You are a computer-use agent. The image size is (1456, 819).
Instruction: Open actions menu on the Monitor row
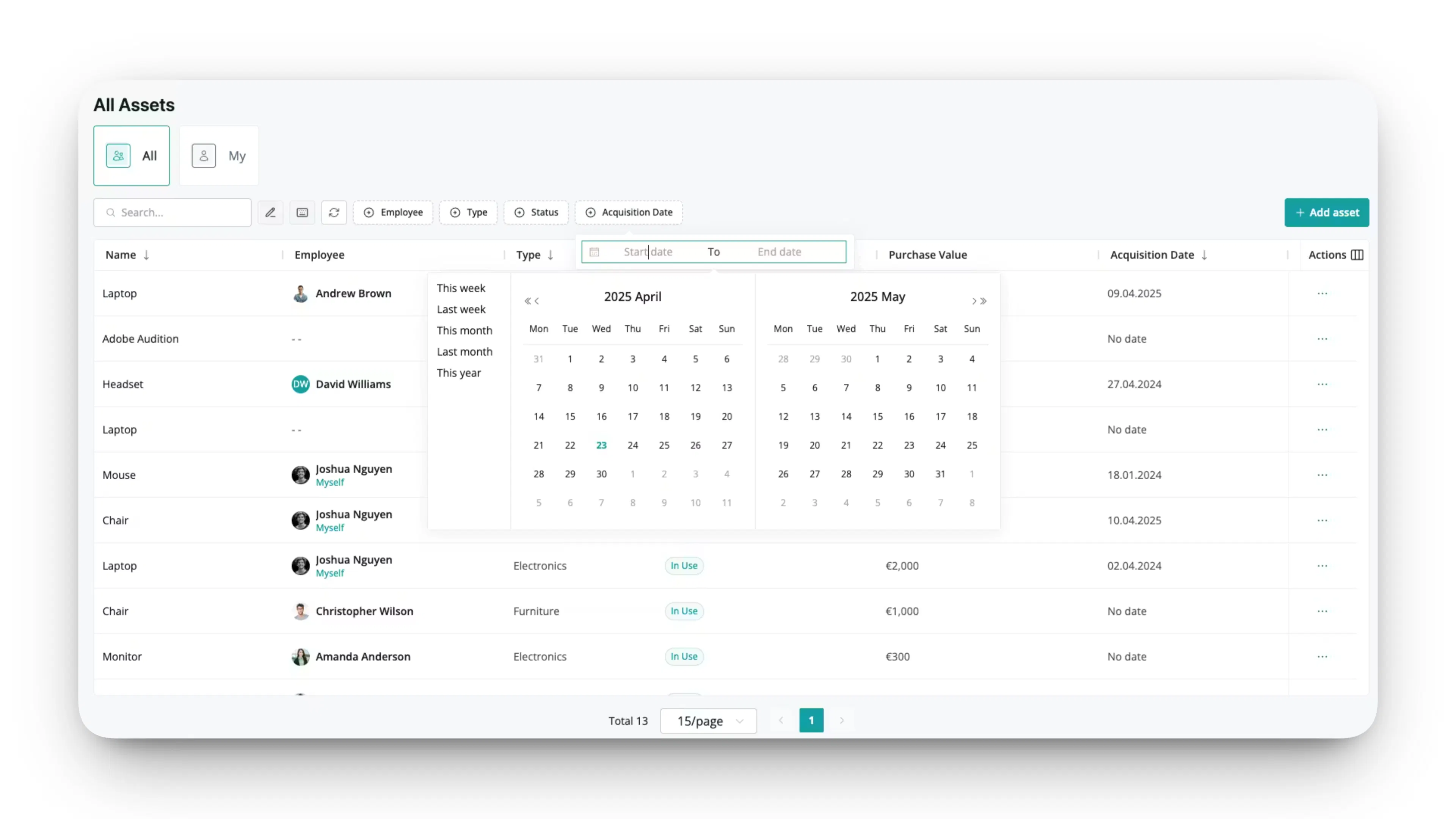[x=1323, y=656]
